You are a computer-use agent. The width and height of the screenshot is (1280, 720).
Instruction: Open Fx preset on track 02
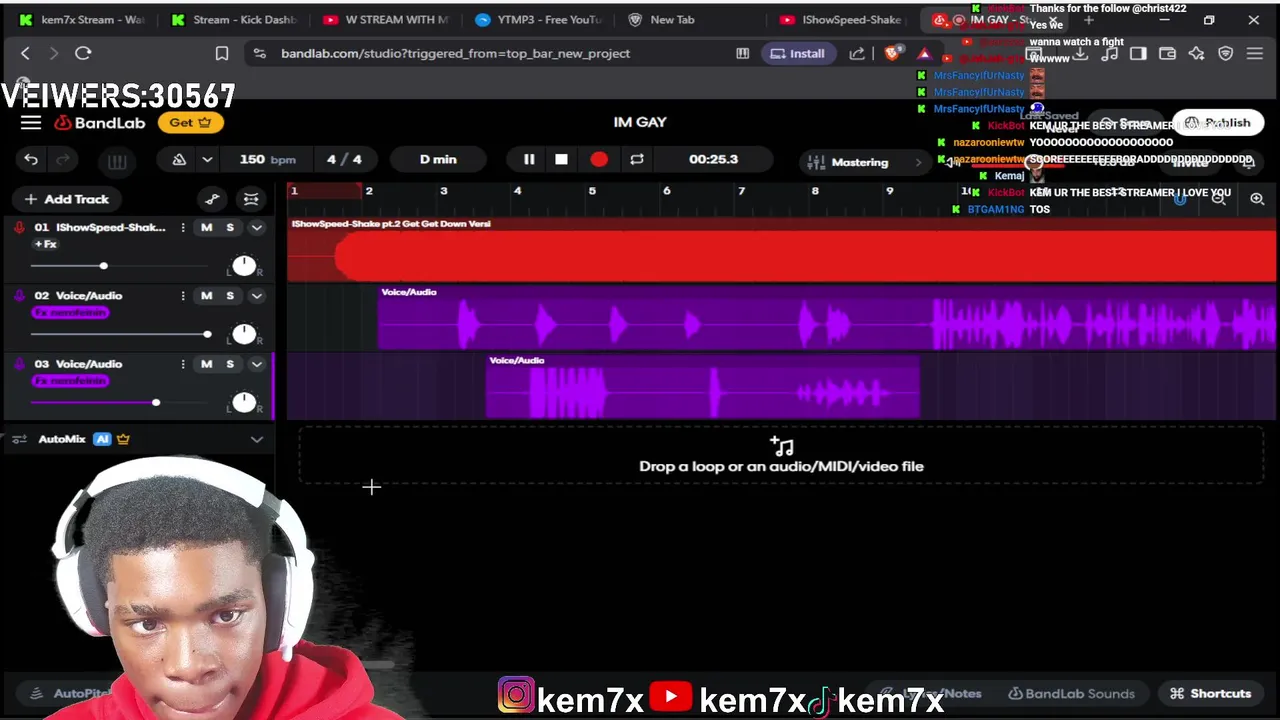(x=70, y=313)
